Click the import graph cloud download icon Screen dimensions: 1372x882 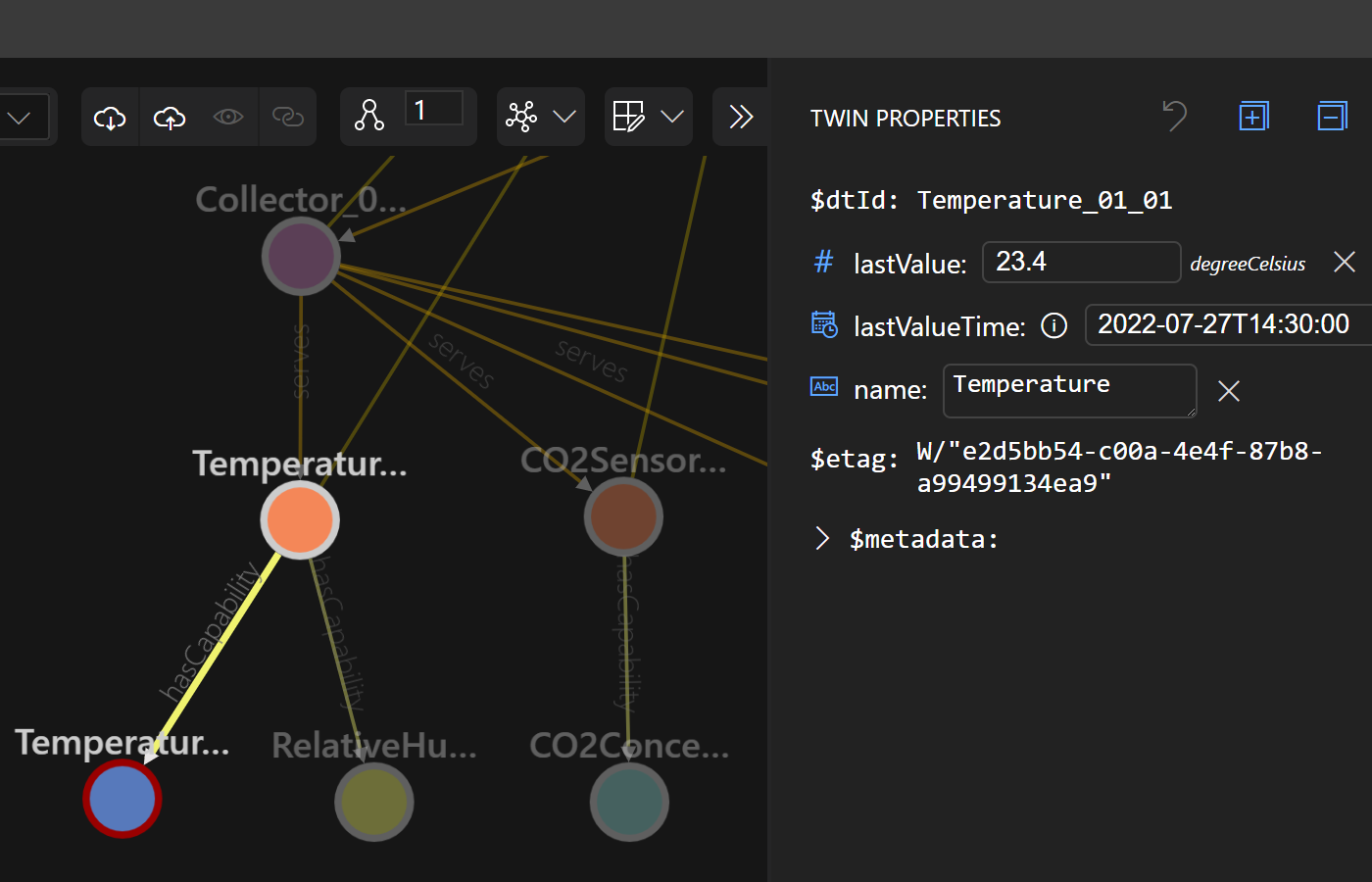coord(110,118)
